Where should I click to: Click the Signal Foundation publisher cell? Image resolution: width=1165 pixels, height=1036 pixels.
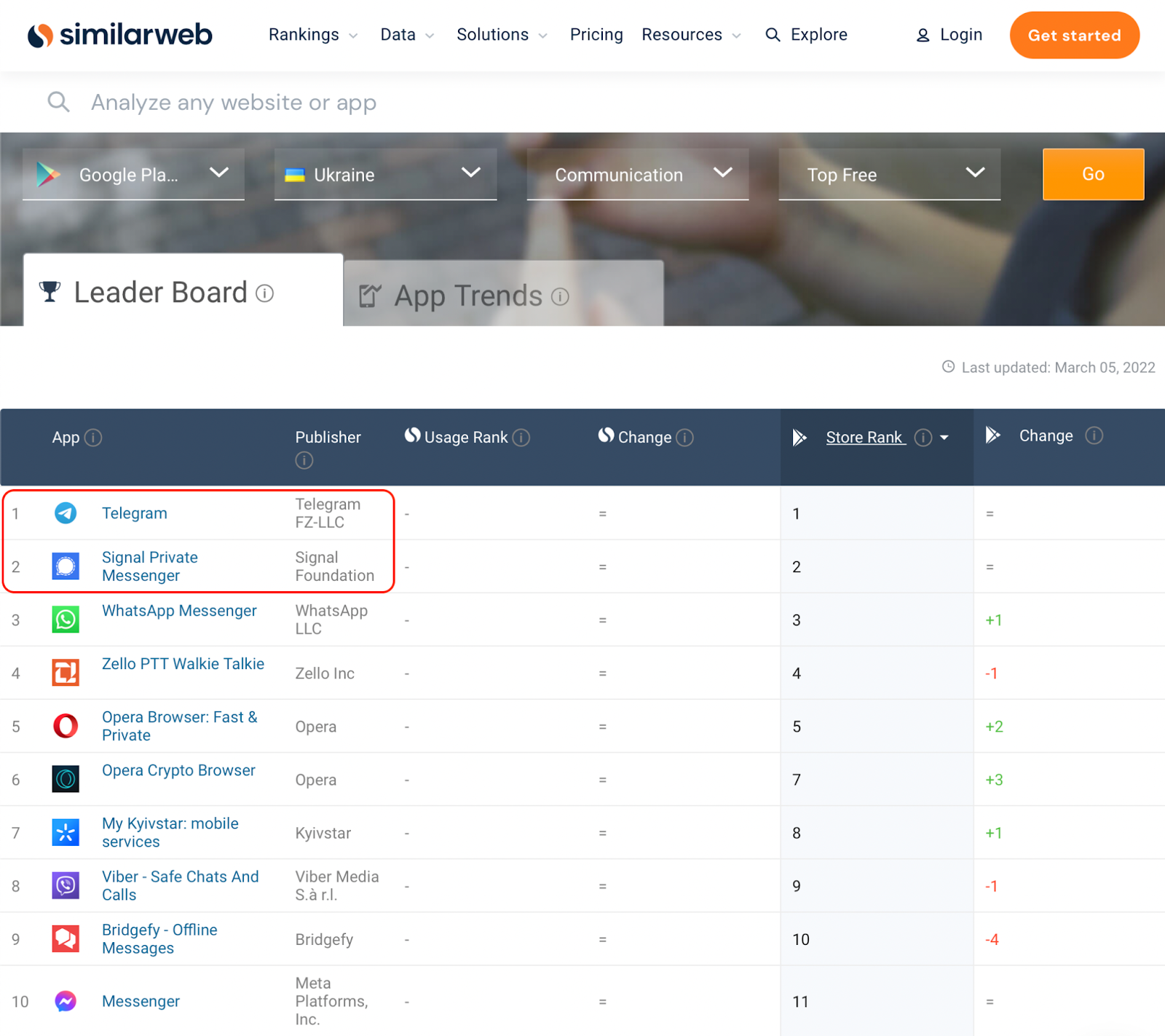pyautogui.click(x=334, y=566)
